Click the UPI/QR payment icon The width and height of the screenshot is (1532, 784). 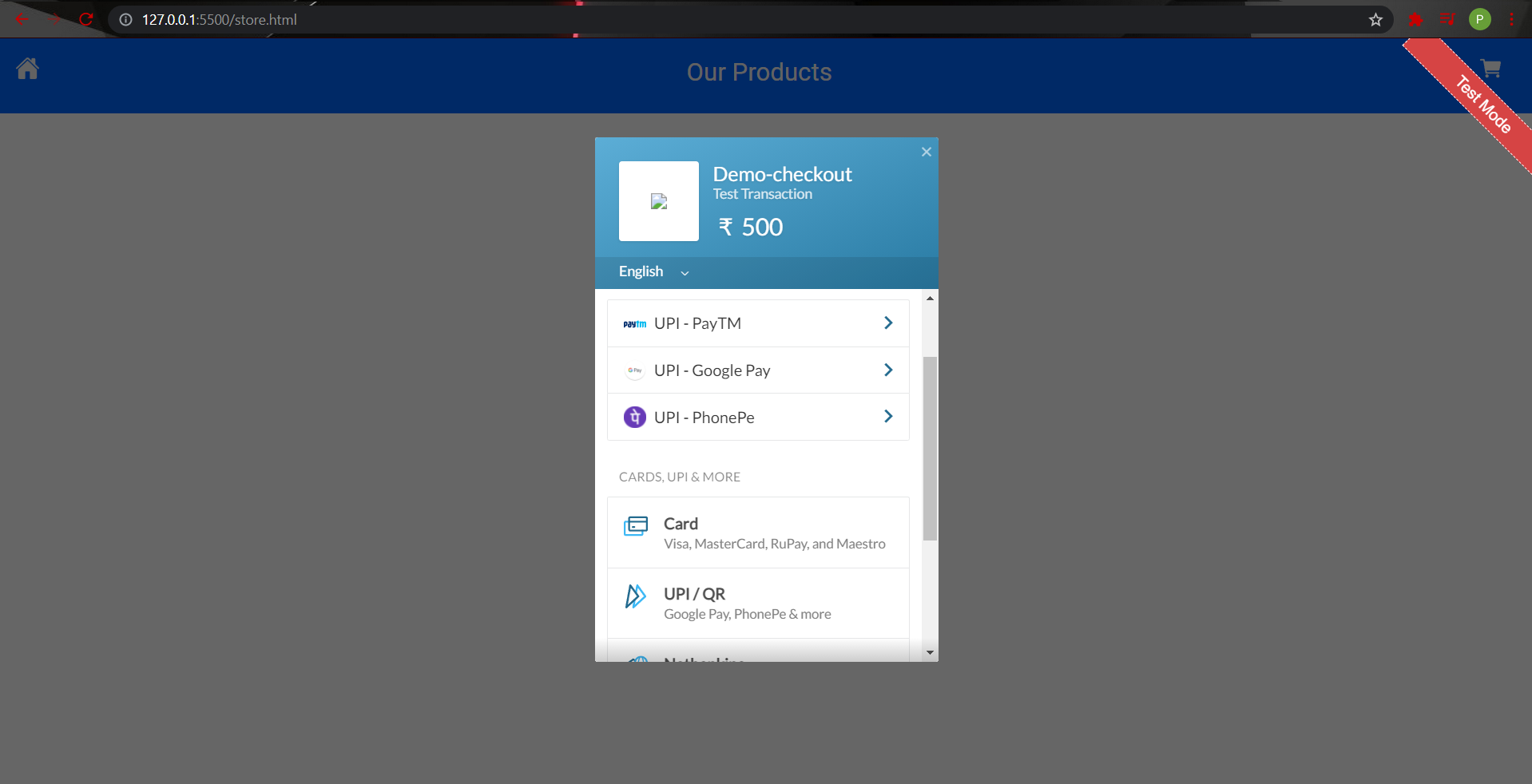coord(635,596)
